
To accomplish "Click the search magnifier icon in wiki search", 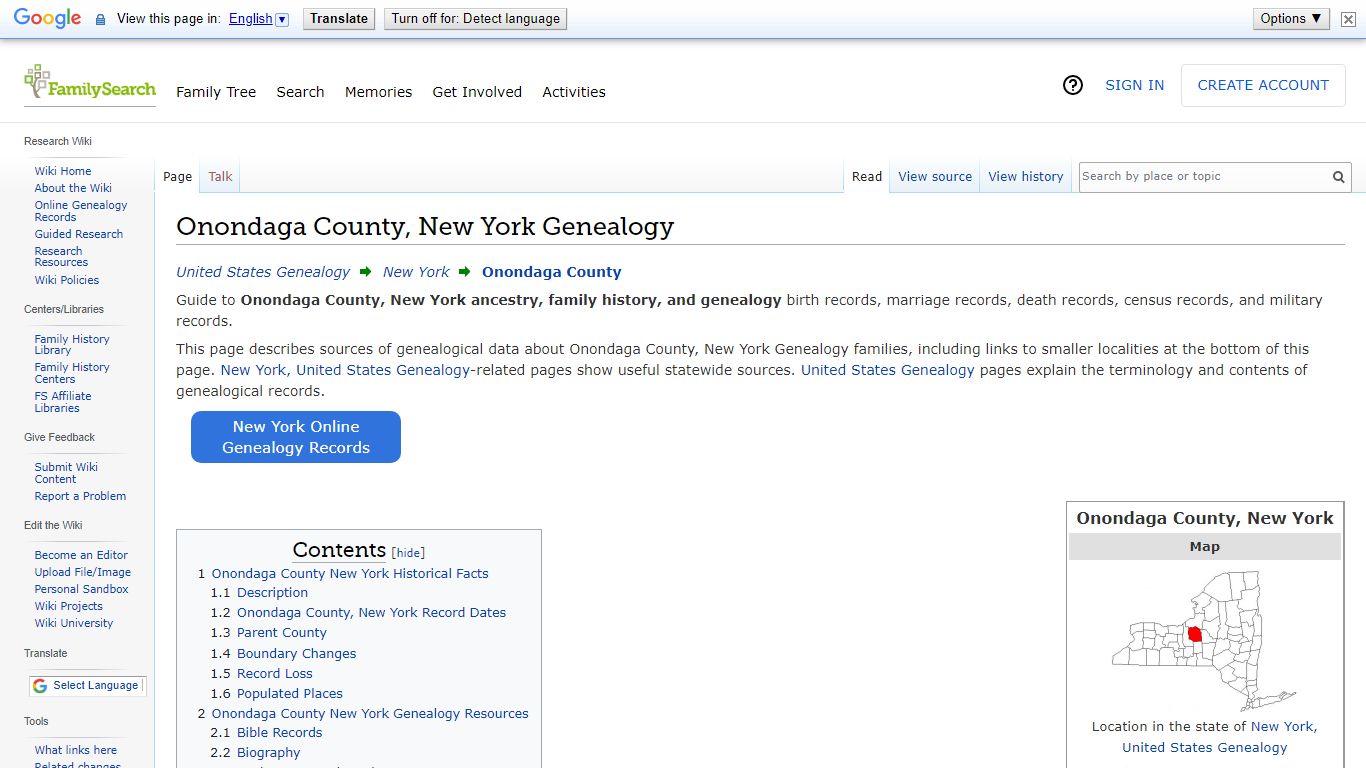I will (1338, 177).
